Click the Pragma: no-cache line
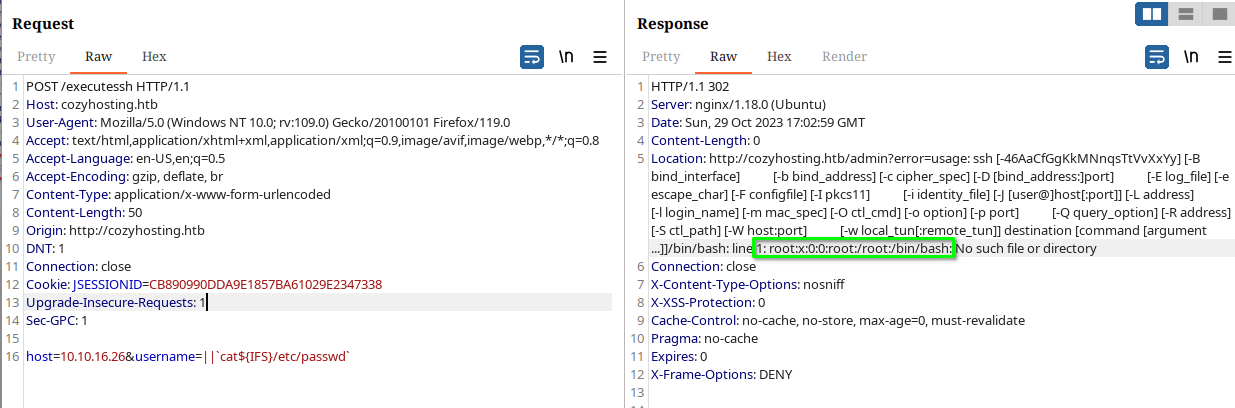Image resolution: width=1235 pixels, height=408 pixels. coord(702,339)
